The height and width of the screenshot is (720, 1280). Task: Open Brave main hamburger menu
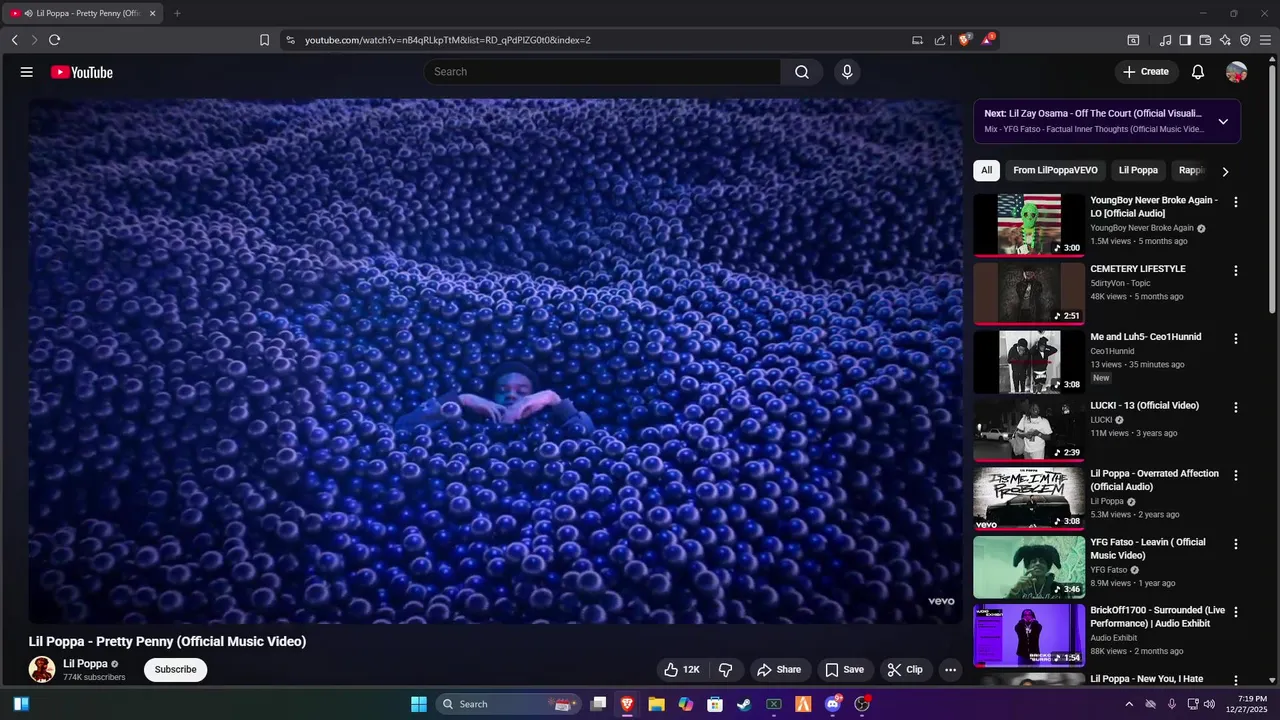tap(1265, 40)
